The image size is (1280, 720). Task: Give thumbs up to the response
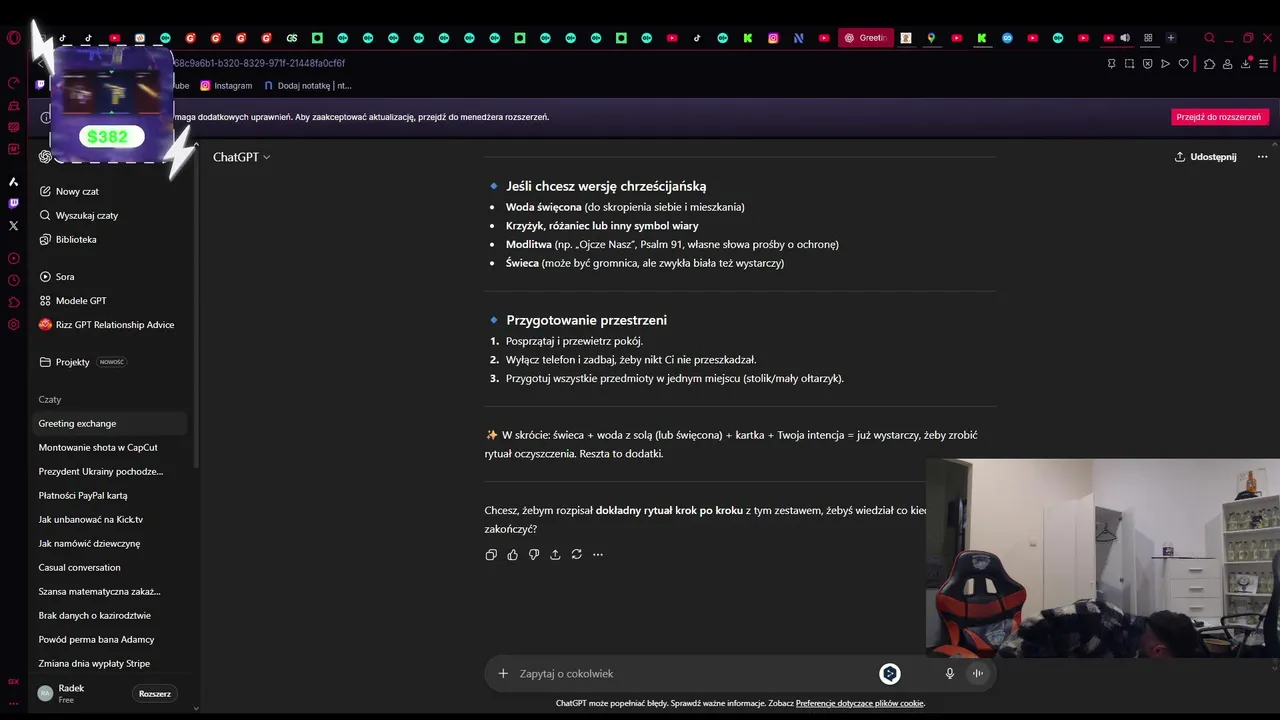[x=512, y=554]
